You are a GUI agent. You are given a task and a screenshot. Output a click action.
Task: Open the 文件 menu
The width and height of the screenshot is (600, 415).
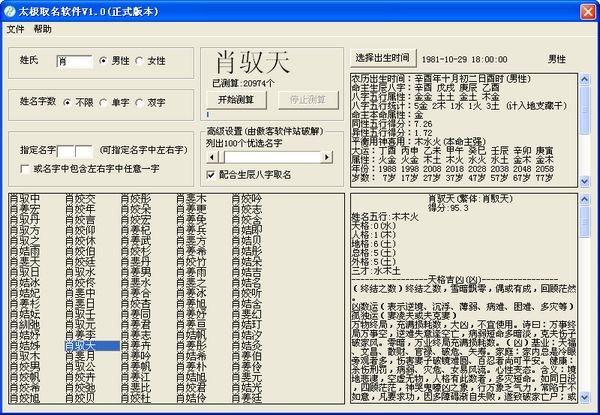15,29
